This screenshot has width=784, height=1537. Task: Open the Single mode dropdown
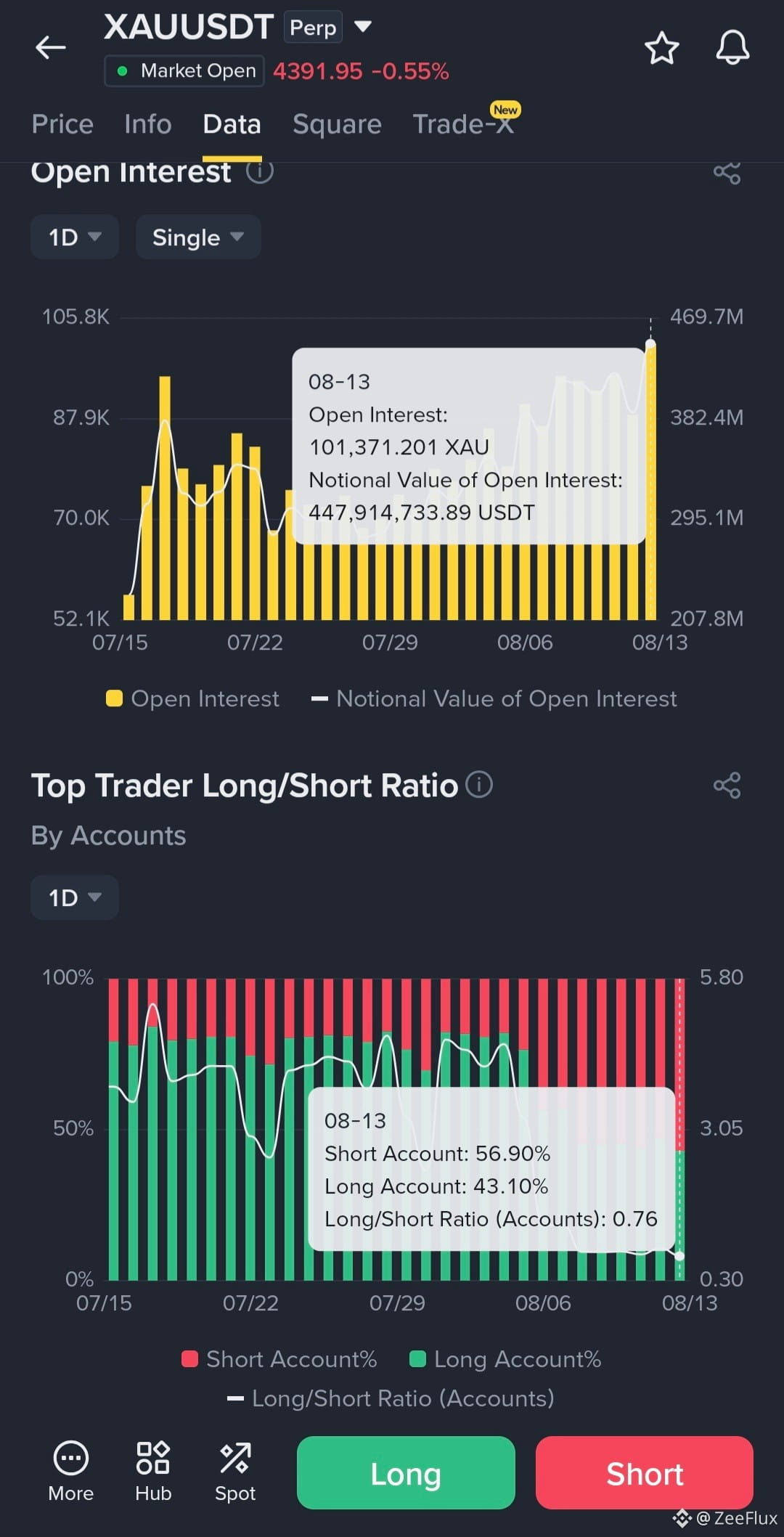198,237
